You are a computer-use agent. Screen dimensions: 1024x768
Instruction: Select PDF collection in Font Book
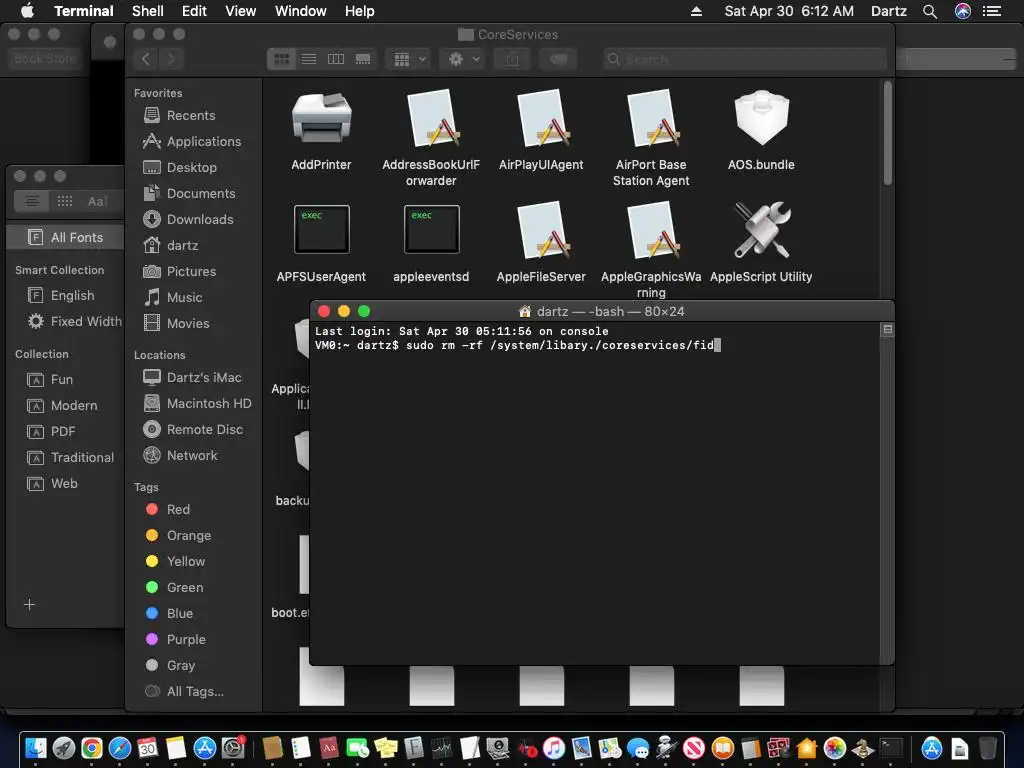coord(51,432)
